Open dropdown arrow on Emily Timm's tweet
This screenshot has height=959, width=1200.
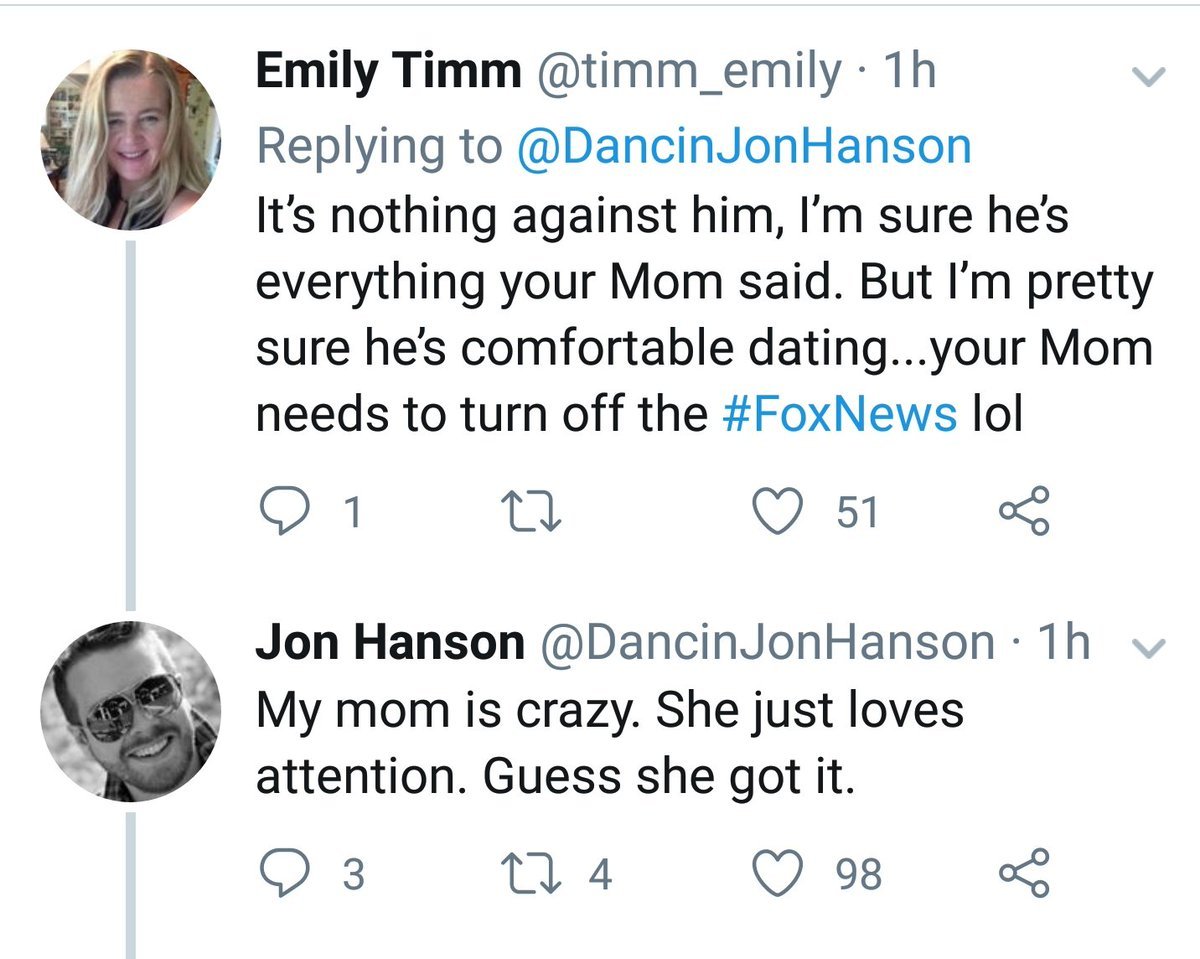(x=1152, y=77)
